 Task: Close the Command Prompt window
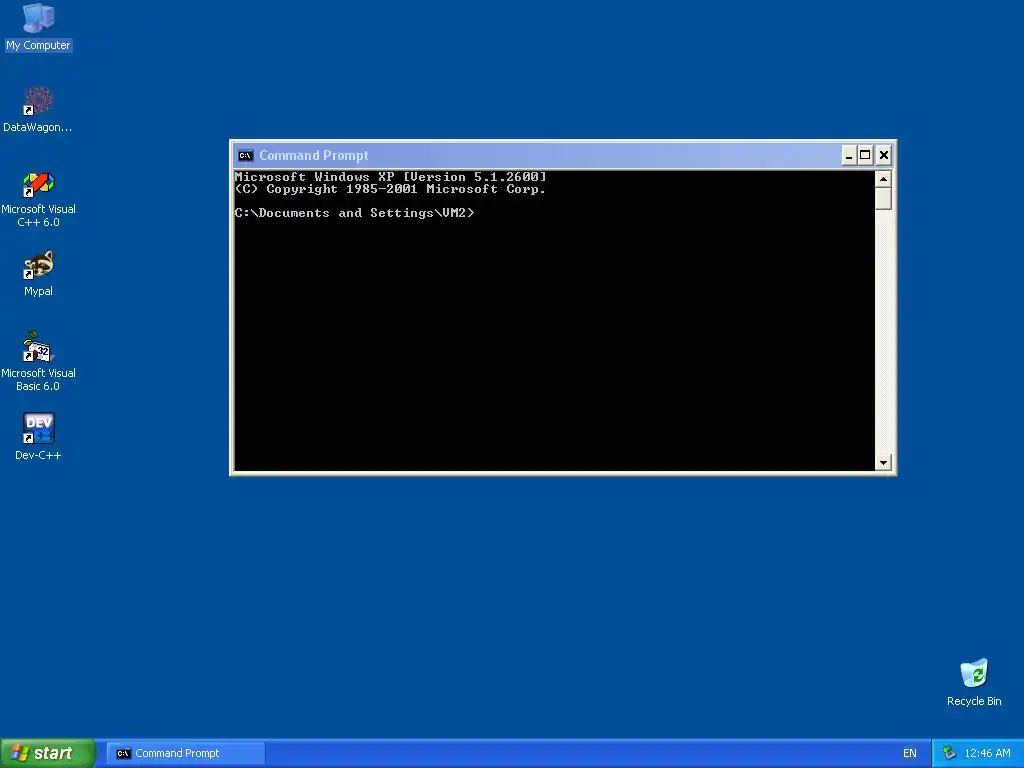click(884, 155)
